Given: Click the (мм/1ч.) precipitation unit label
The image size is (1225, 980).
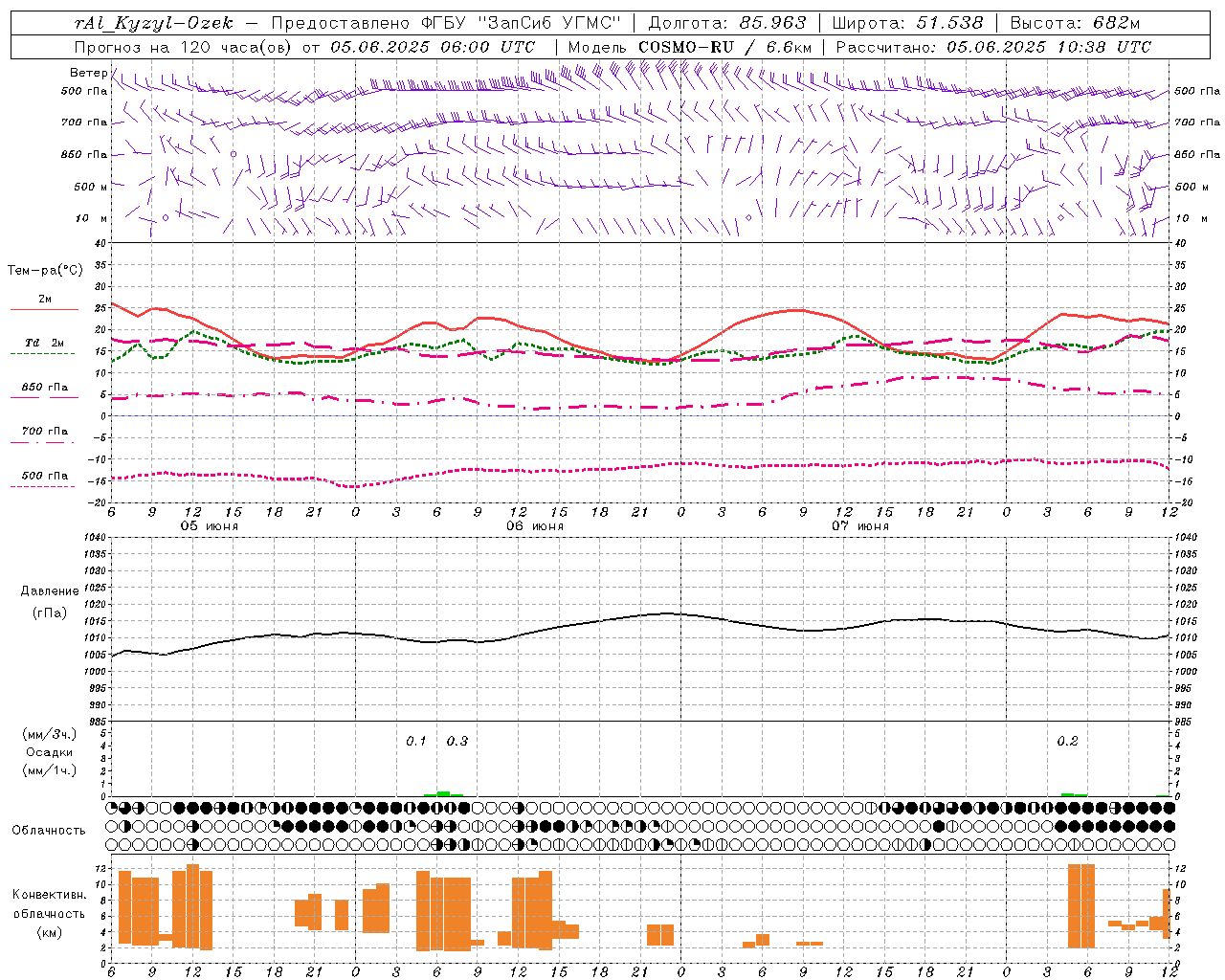Looking at the screenshot, I should (50, 770).
